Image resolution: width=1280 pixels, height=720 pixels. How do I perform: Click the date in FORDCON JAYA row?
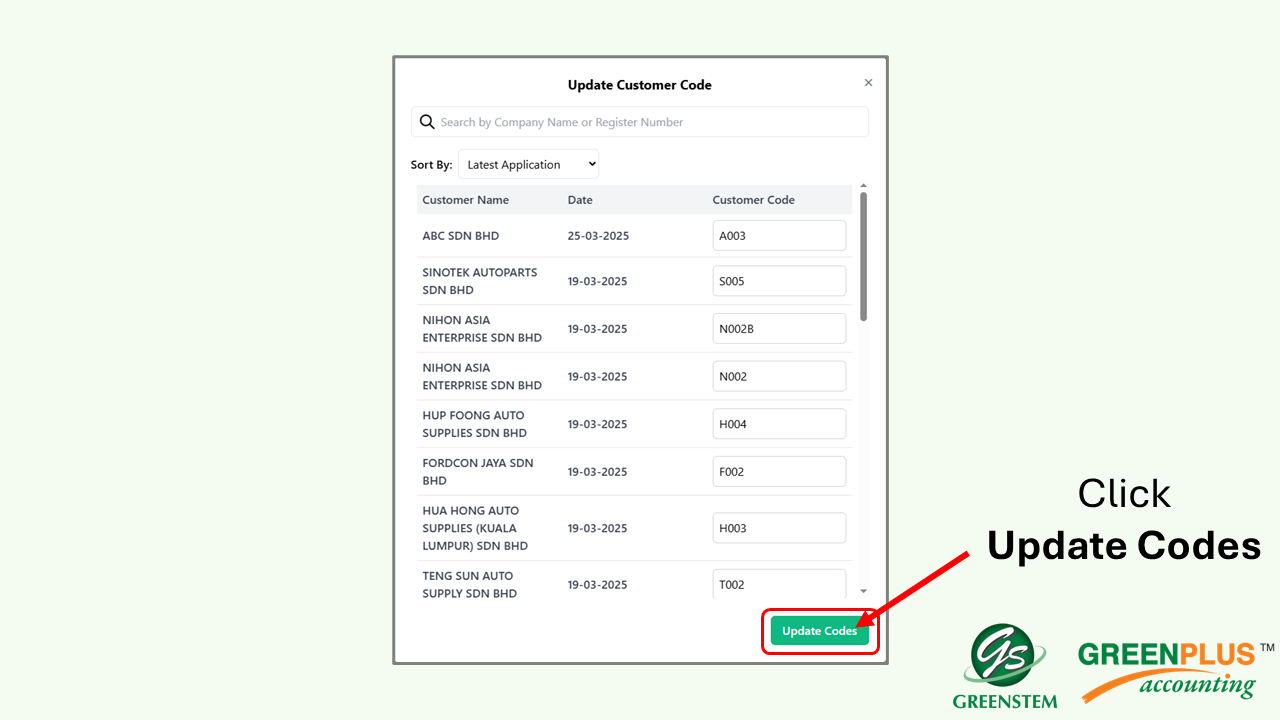pos(597,472)
